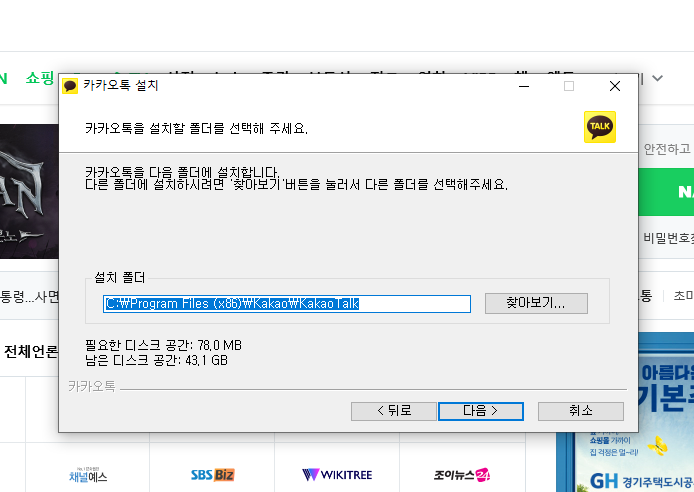The width and height of the screenshot is (694, 492).
Task: Click the game banner image behind the installer
Action: (29, 191)
